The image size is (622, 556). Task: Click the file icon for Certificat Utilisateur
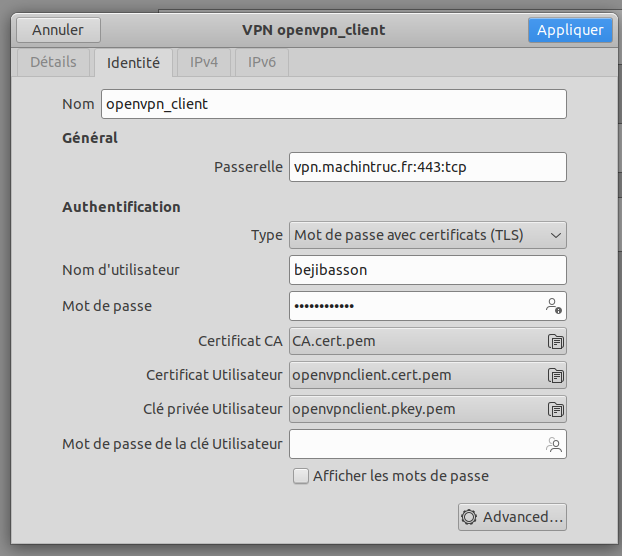point(555,375)
